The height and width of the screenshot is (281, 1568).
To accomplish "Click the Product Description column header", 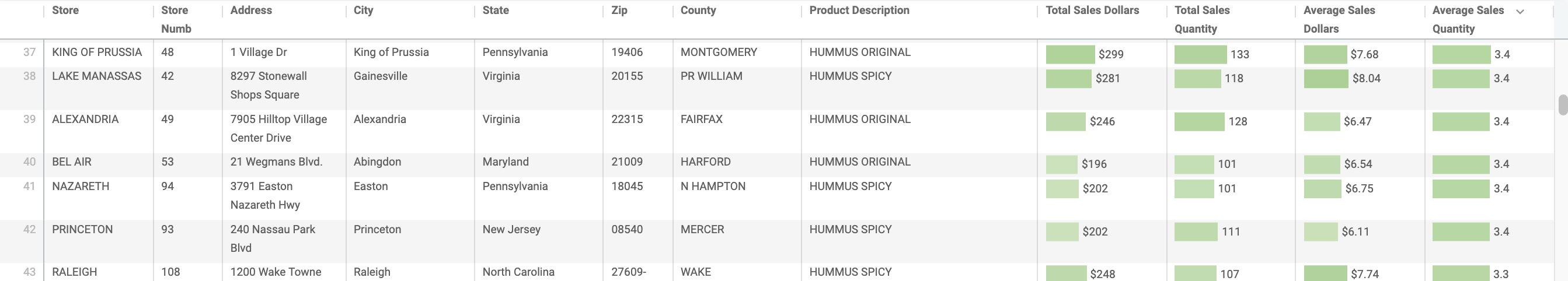I will point(859,10).
